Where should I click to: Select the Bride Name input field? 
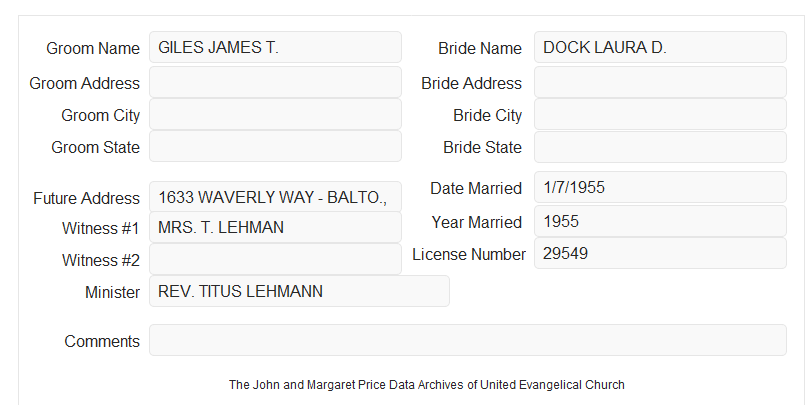point(660,47)
